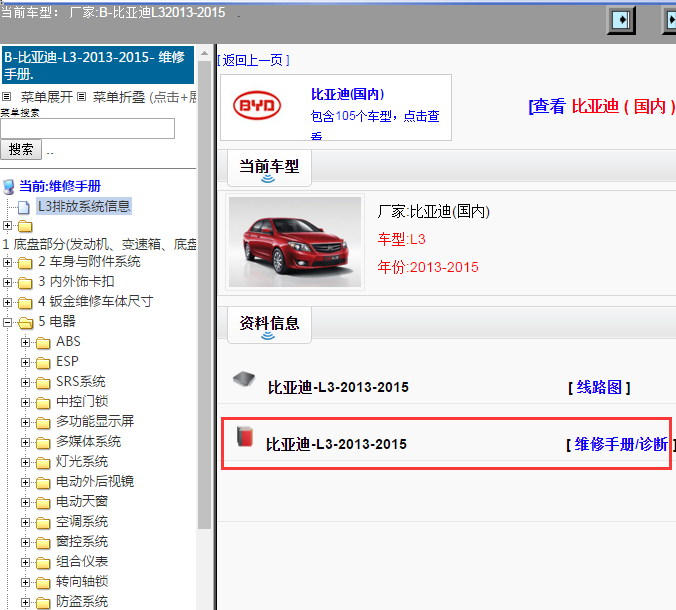
Task: Select 电动天窗 tree item
Action: click(x=82, y=502)
